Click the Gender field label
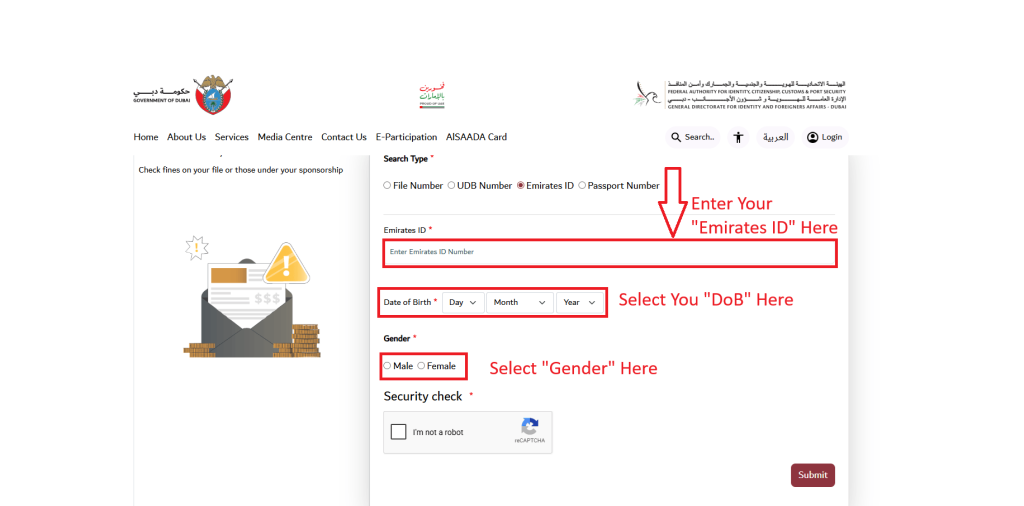Viewport: 1024px width, 506px height. [x=397, y=338]
